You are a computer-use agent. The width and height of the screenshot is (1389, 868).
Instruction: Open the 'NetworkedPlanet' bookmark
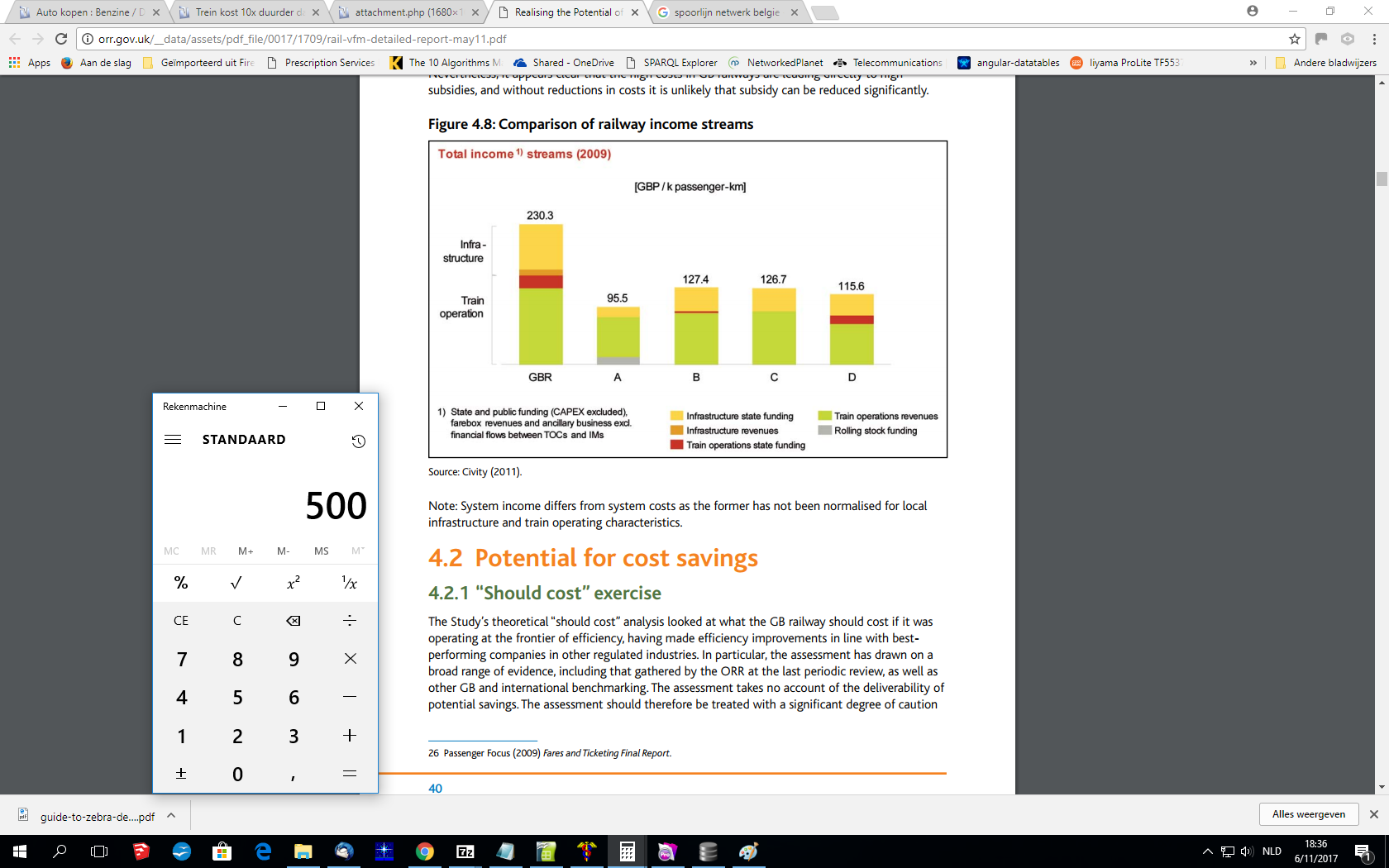coord(776,63)
